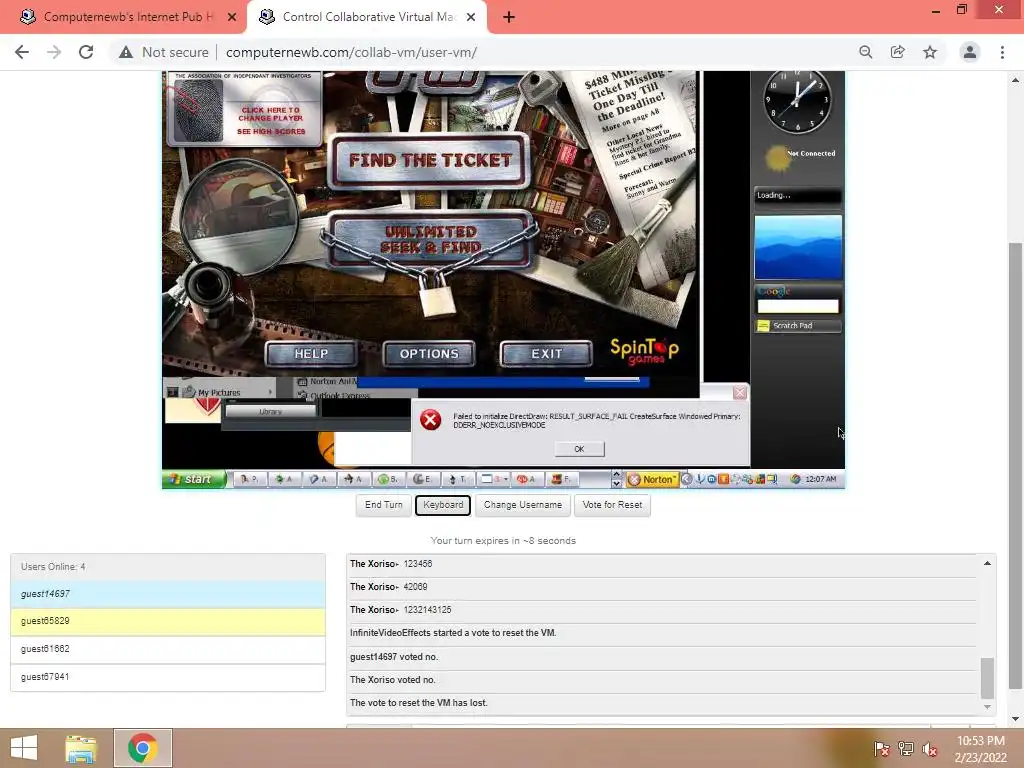
Task: Close the DirectDraw error dialog with X
Action: point(739,392)
